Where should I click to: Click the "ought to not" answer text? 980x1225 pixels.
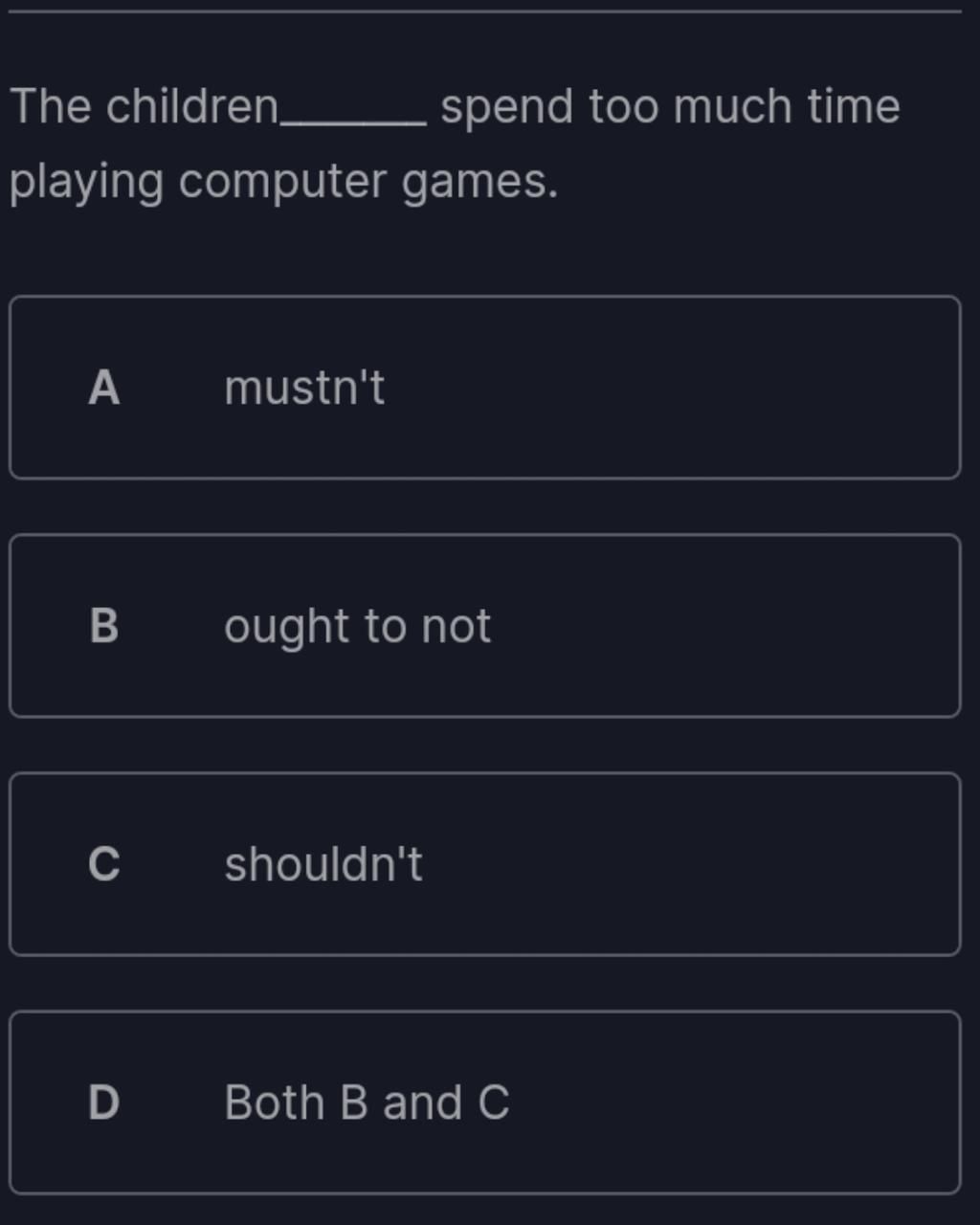357,626
